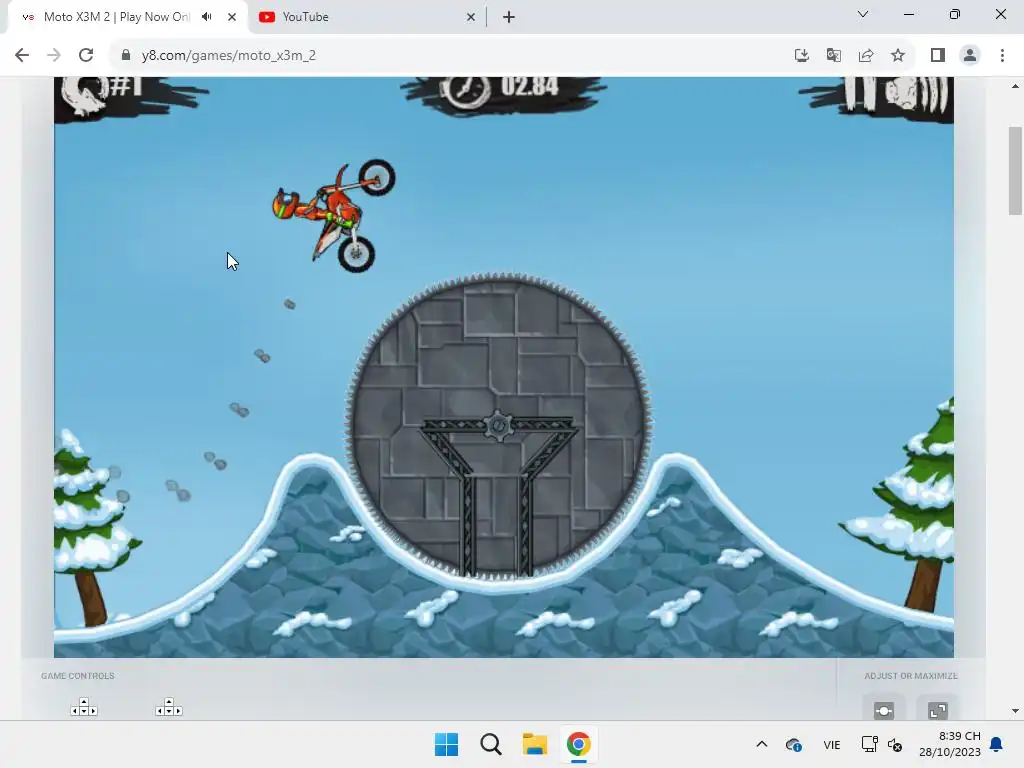Open Windows taskbar search
The width and height of the screenshot is (1024, 768).
click(x=490, y=744)
